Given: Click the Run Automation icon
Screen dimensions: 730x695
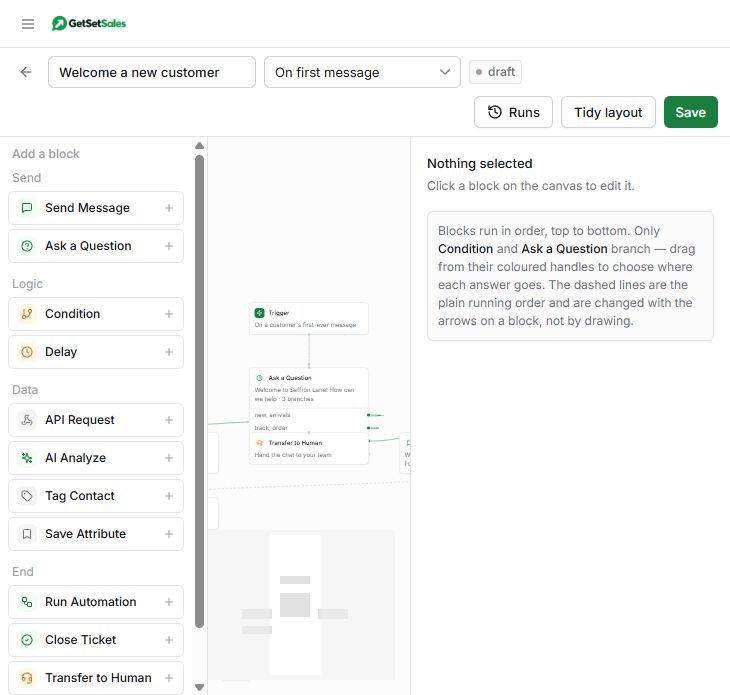Looking at the screenshot, I should click(x=27, y=602).
